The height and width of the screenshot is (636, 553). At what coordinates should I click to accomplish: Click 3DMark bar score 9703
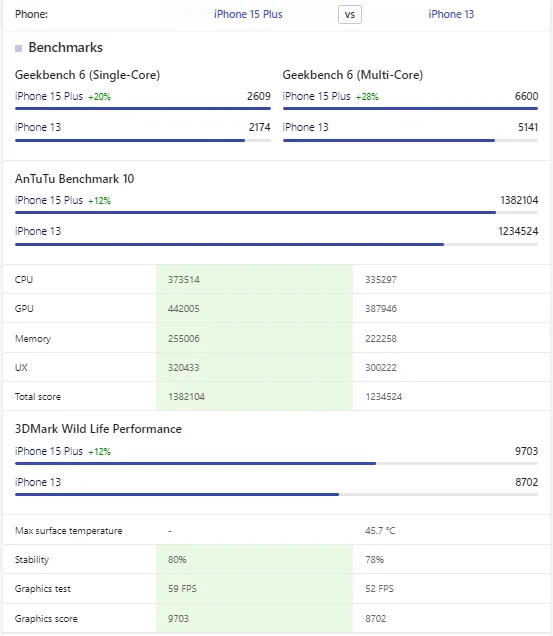(x=526, y=451)
